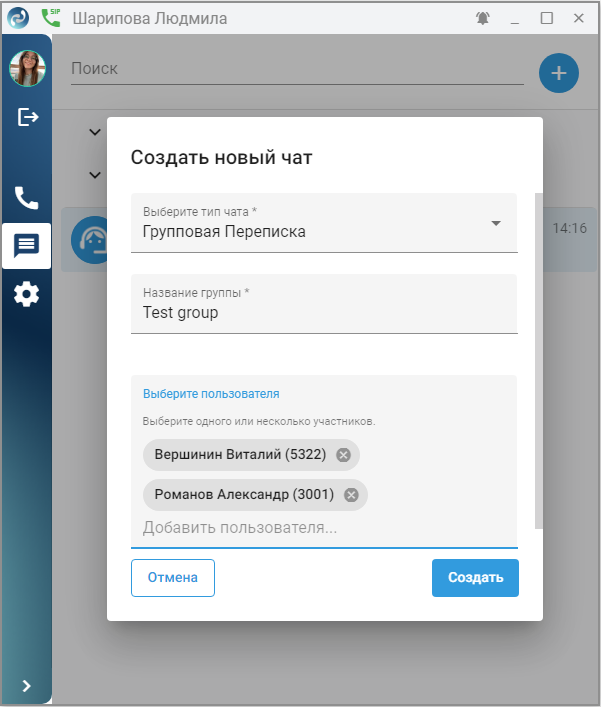Open the chat type dropdown
This screenshot has height=707, width=601.
click(496, 223)
